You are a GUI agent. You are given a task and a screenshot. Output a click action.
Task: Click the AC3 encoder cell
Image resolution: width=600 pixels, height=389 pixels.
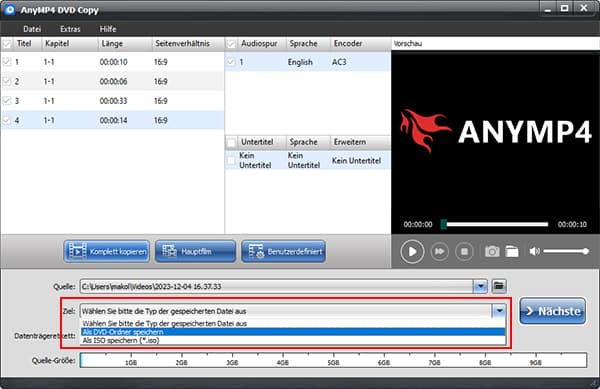tap(339, 62)
